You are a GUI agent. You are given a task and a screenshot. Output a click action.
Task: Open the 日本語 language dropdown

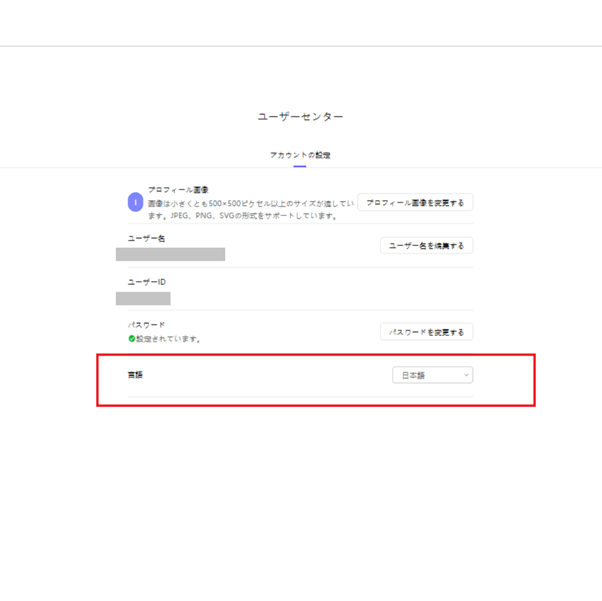tap(432, 375)
